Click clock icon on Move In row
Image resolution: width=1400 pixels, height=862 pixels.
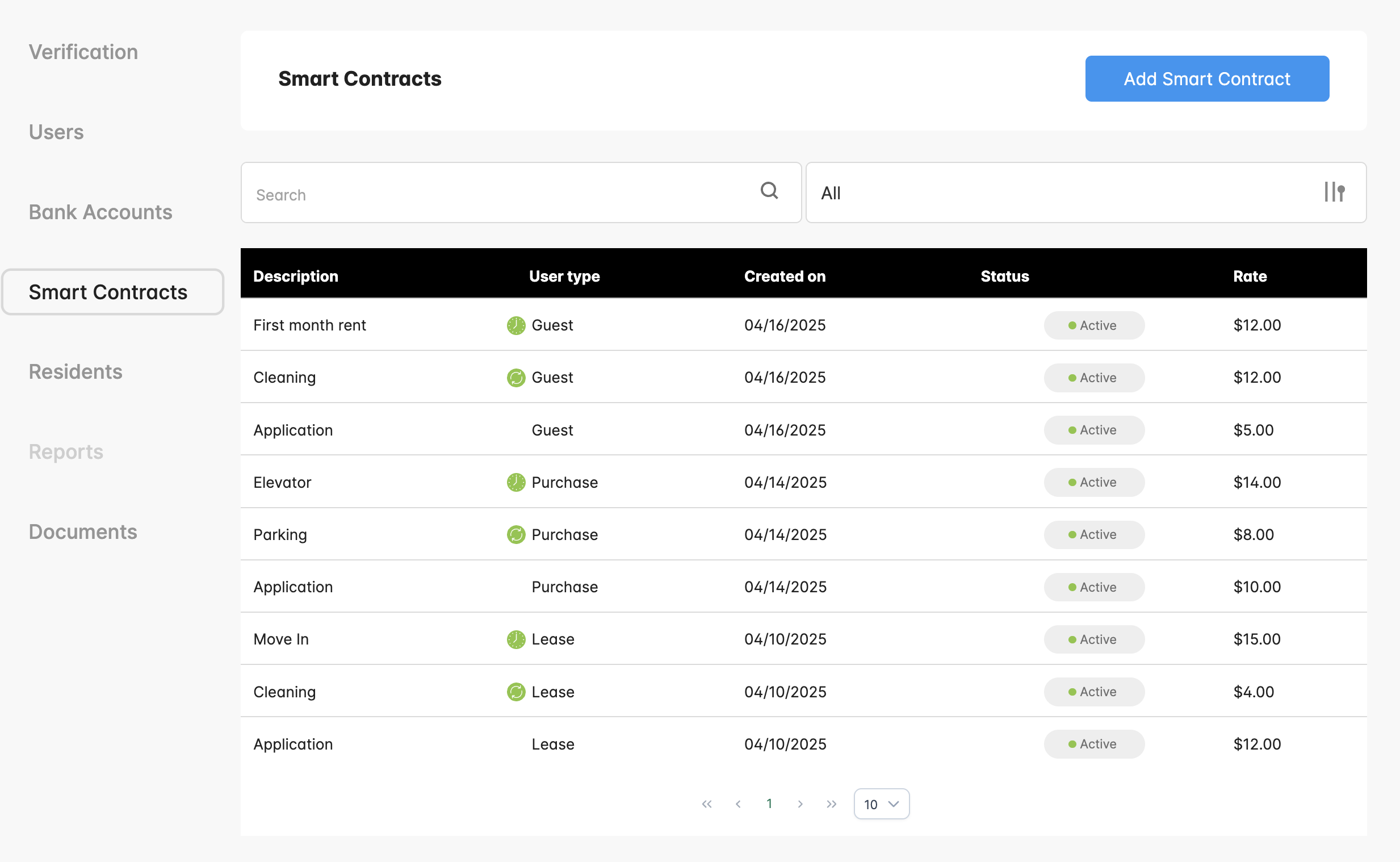[515, 639]
